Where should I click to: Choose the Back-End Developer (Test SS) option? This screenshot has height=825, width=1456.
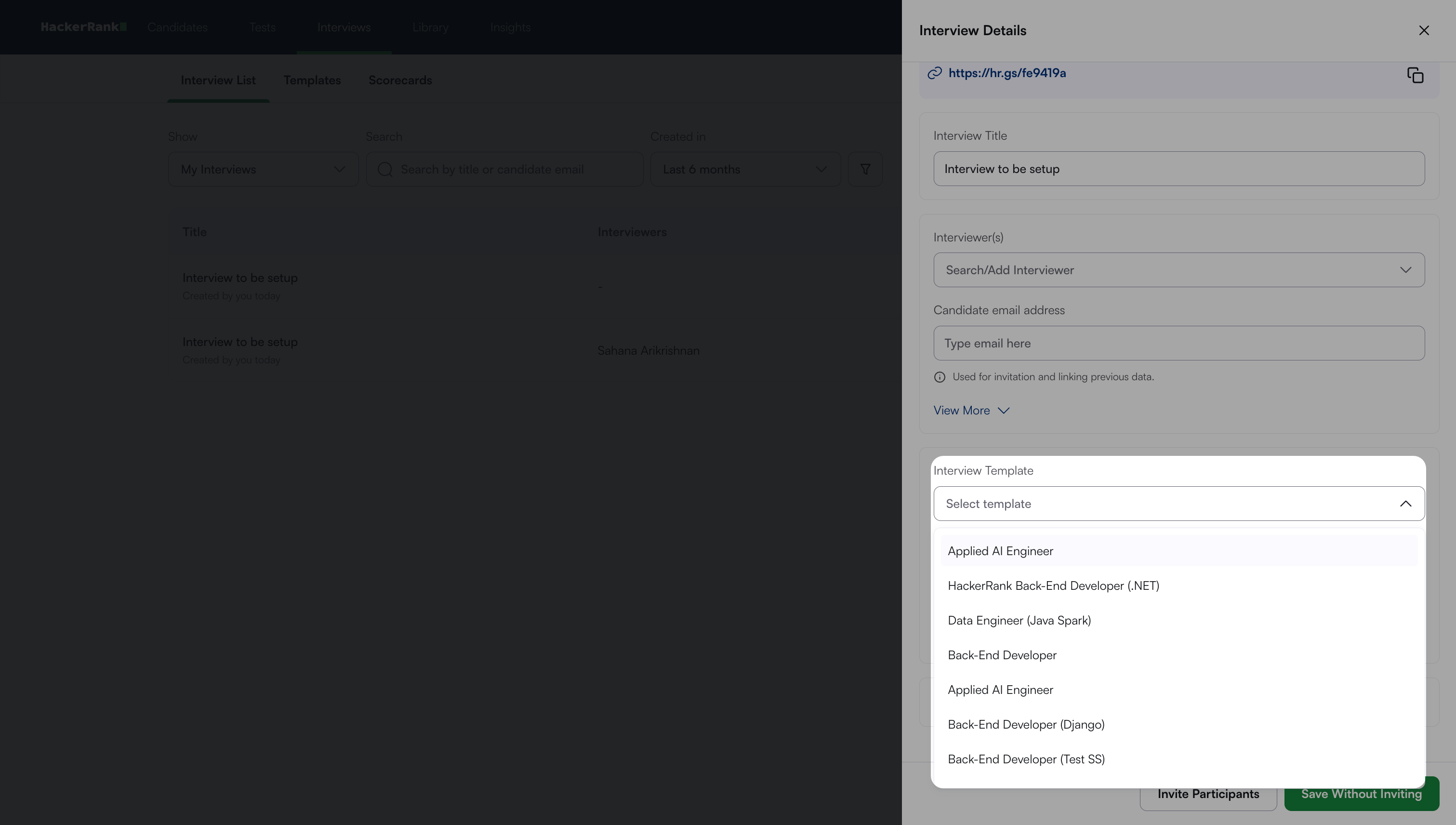[x=1025, y=759]
